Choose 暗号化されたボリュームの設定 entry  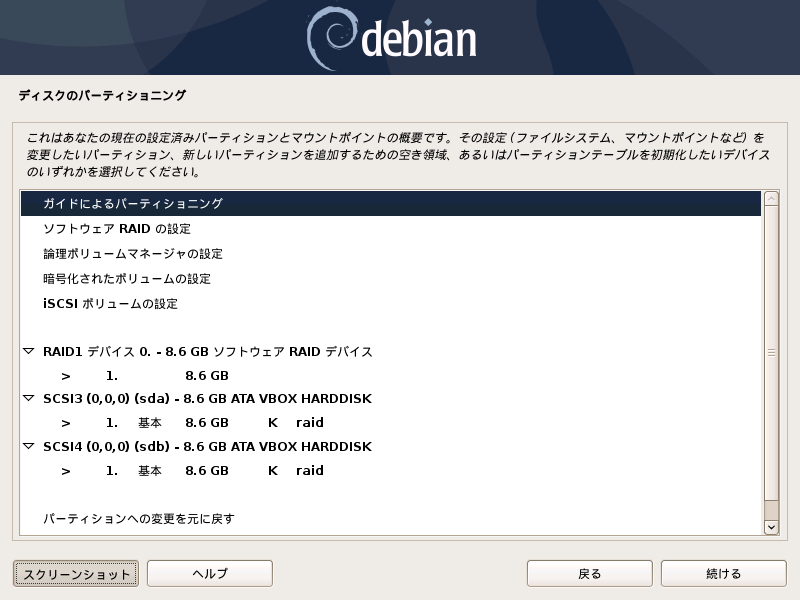click(x=391, y=279)
